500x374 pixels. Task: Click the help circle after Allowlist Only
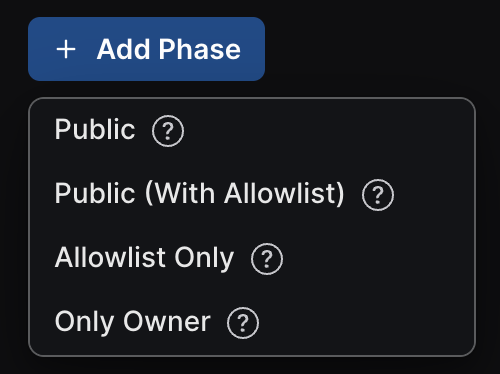pyautogui.click(x=267, y=259)
